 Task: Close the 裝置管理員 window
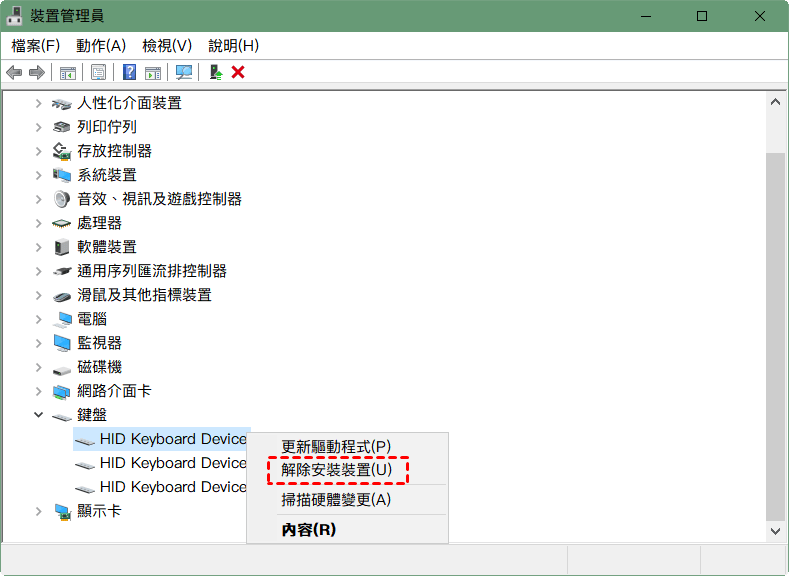(x=760, y=16)
